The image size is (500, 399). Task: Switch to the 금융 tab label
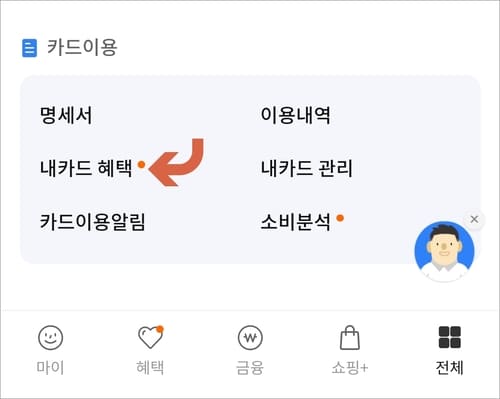tap(250, 368)
